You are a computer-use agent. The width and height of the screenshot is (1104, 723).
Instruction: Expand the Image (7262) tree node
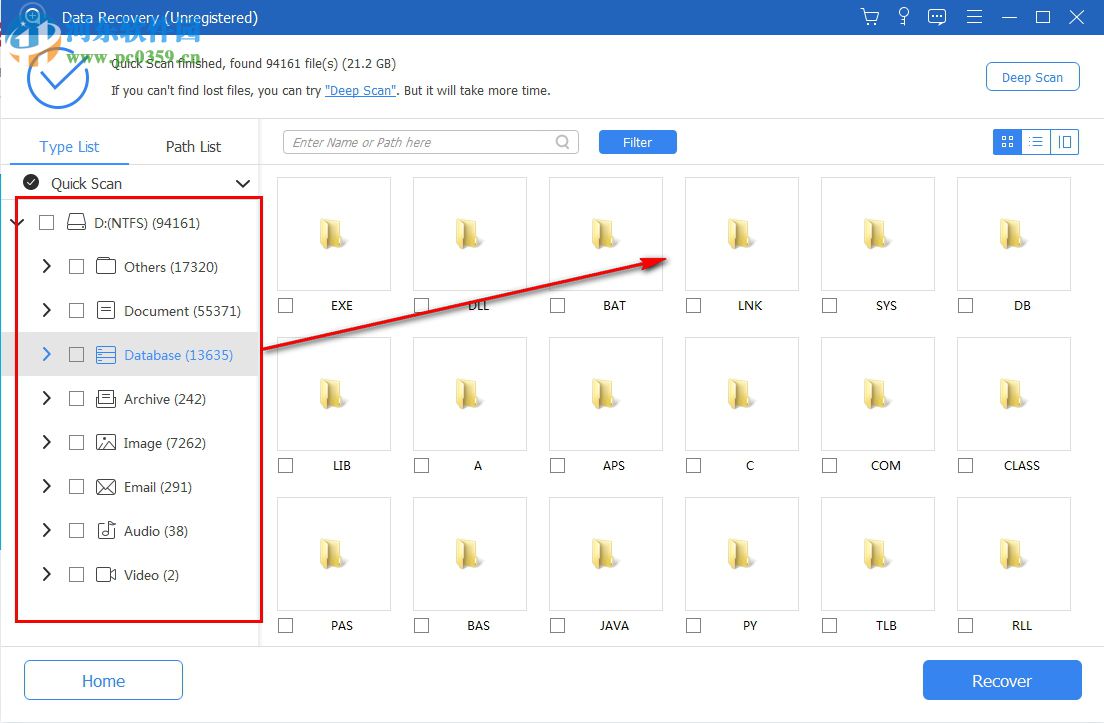click(x=46, y=443)
